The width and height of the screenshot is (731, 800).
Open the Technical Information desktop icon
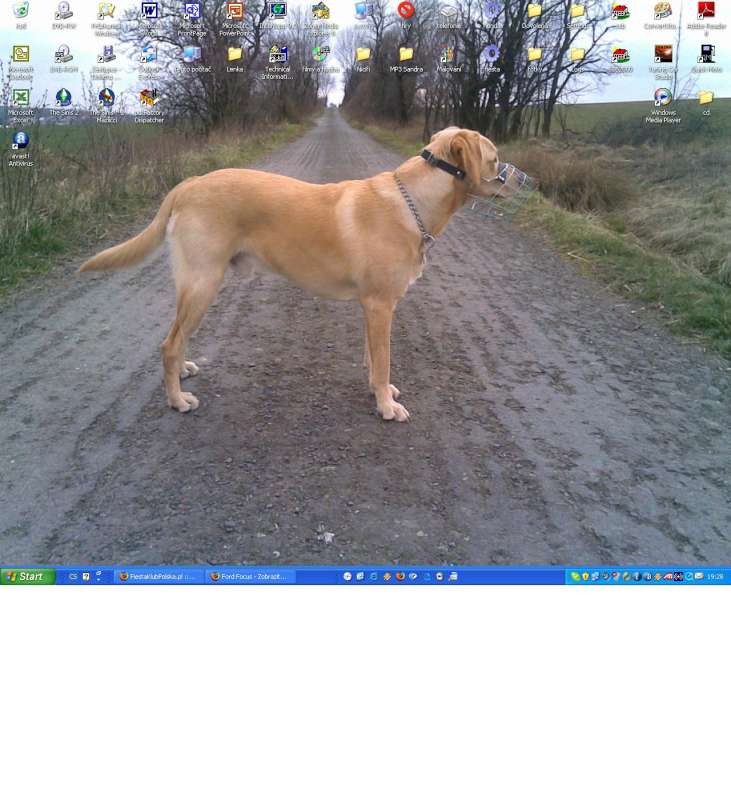pos(278,55)
